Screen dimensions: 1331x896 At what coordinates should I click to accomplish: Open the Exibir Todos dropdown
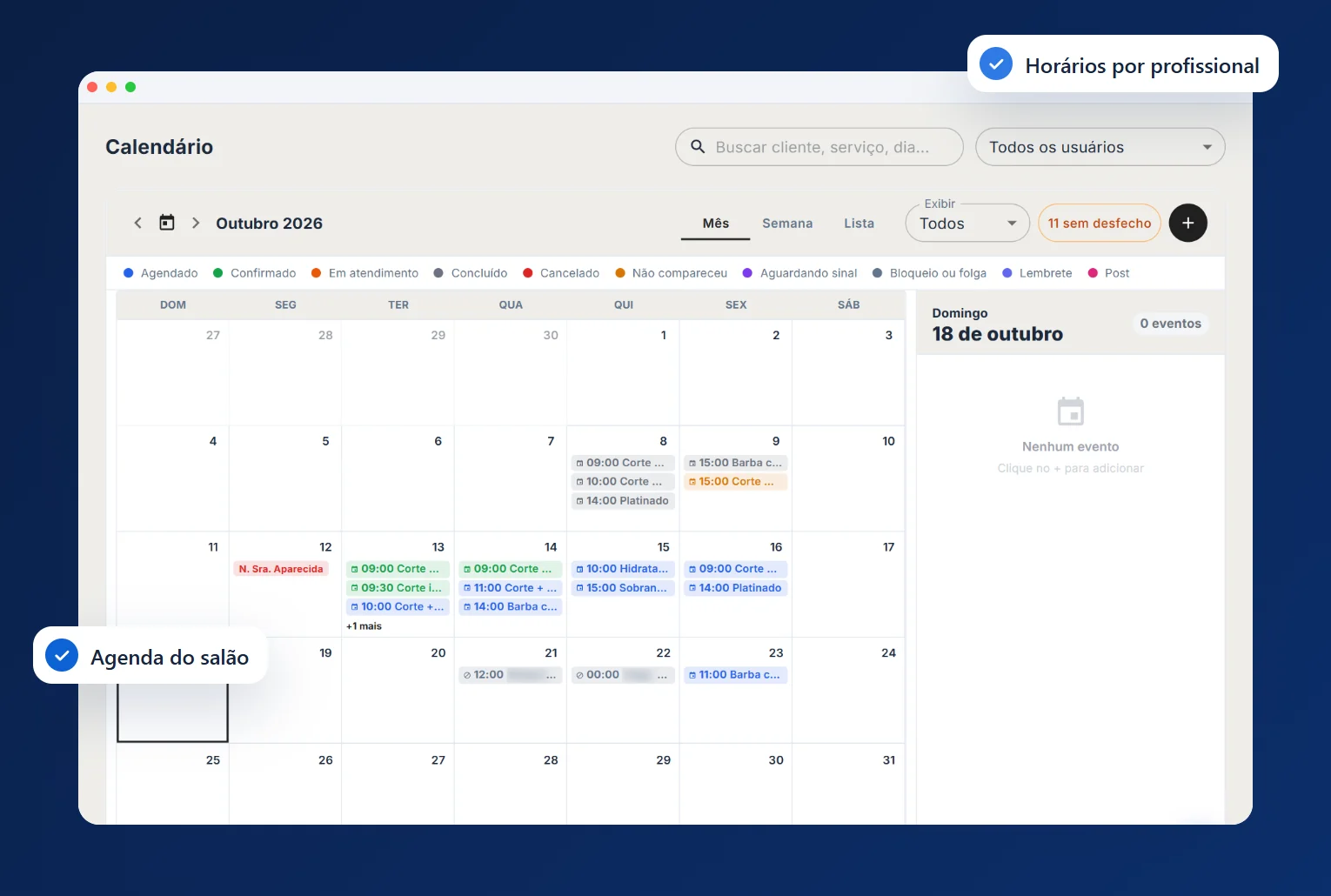click(x=967, y=224)
